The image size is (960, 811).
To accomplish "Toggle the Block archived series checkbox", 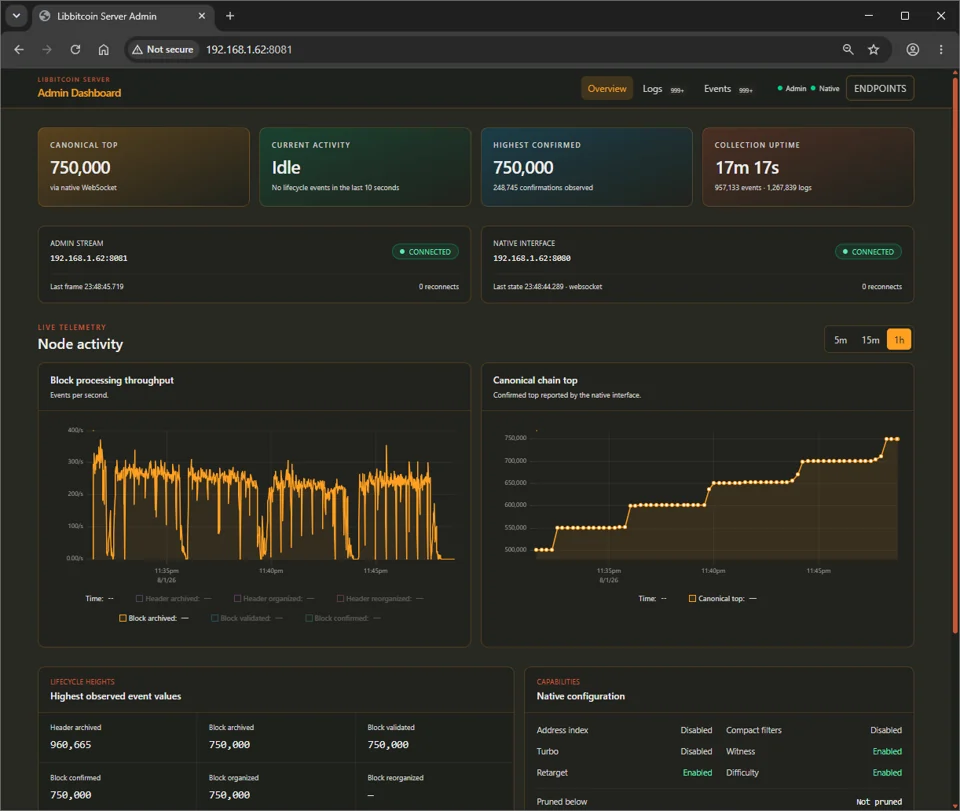I will pos(123,618).
